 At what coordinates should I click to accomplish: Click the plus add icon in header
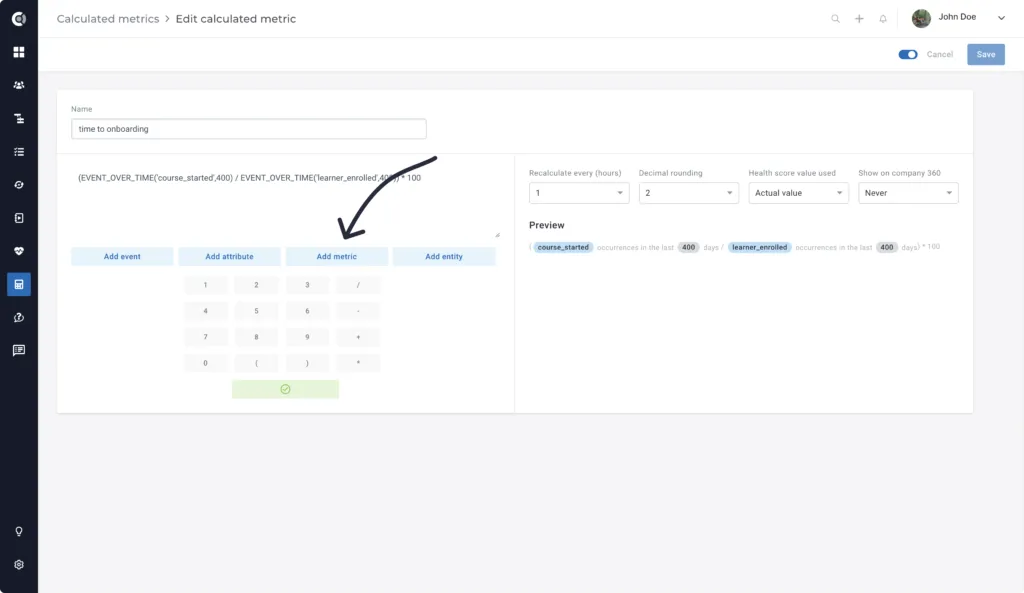coord(859,19)
